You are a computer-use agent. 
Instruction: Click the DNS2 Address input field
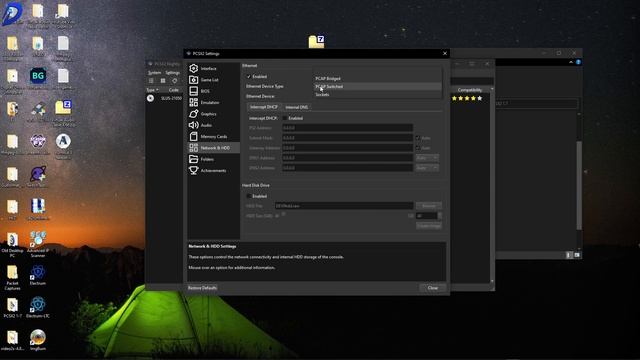[x=347, y=168]
